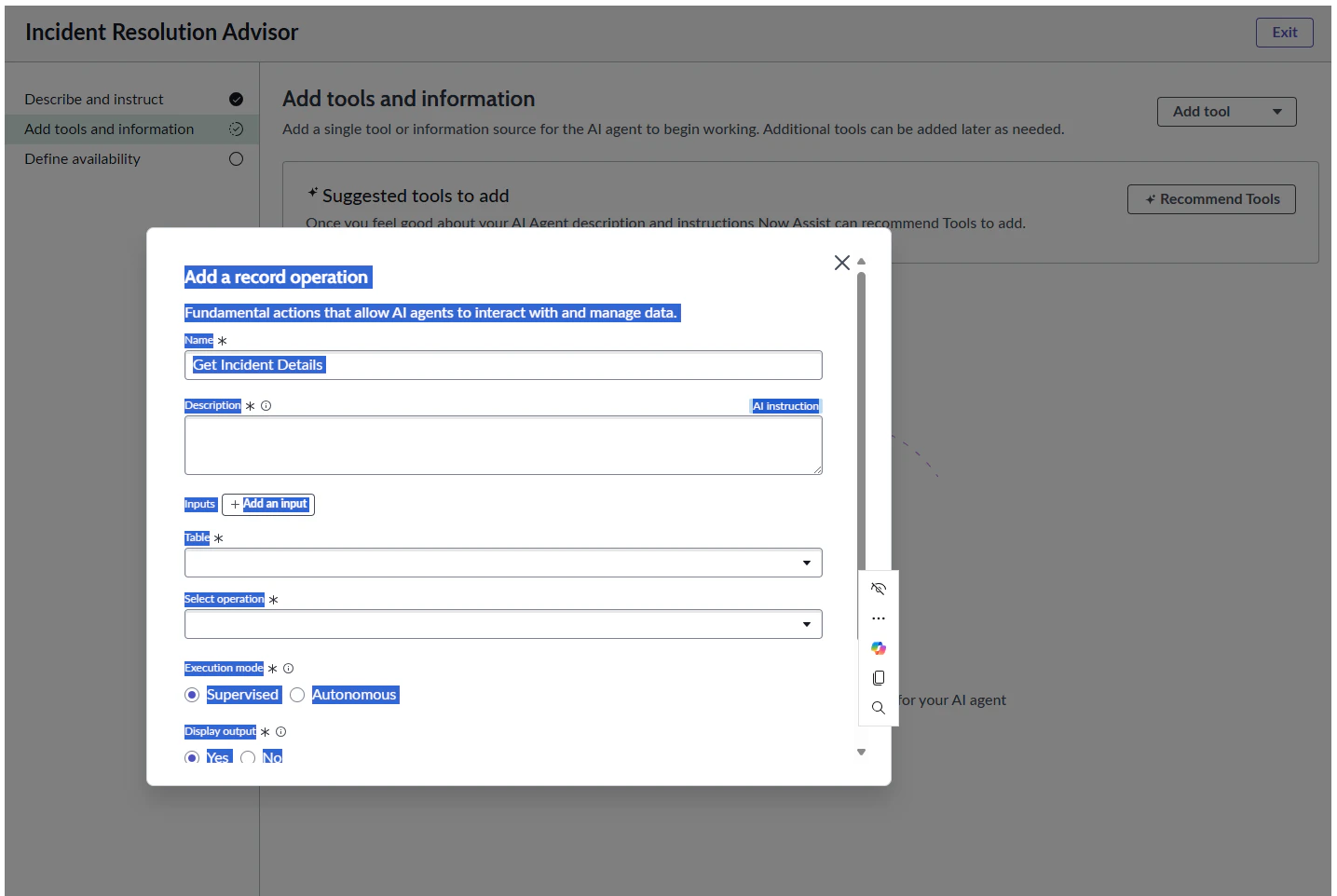Select the Autonomous execution mode
The height and width of the screenshot is (896, 1337).
297,695
